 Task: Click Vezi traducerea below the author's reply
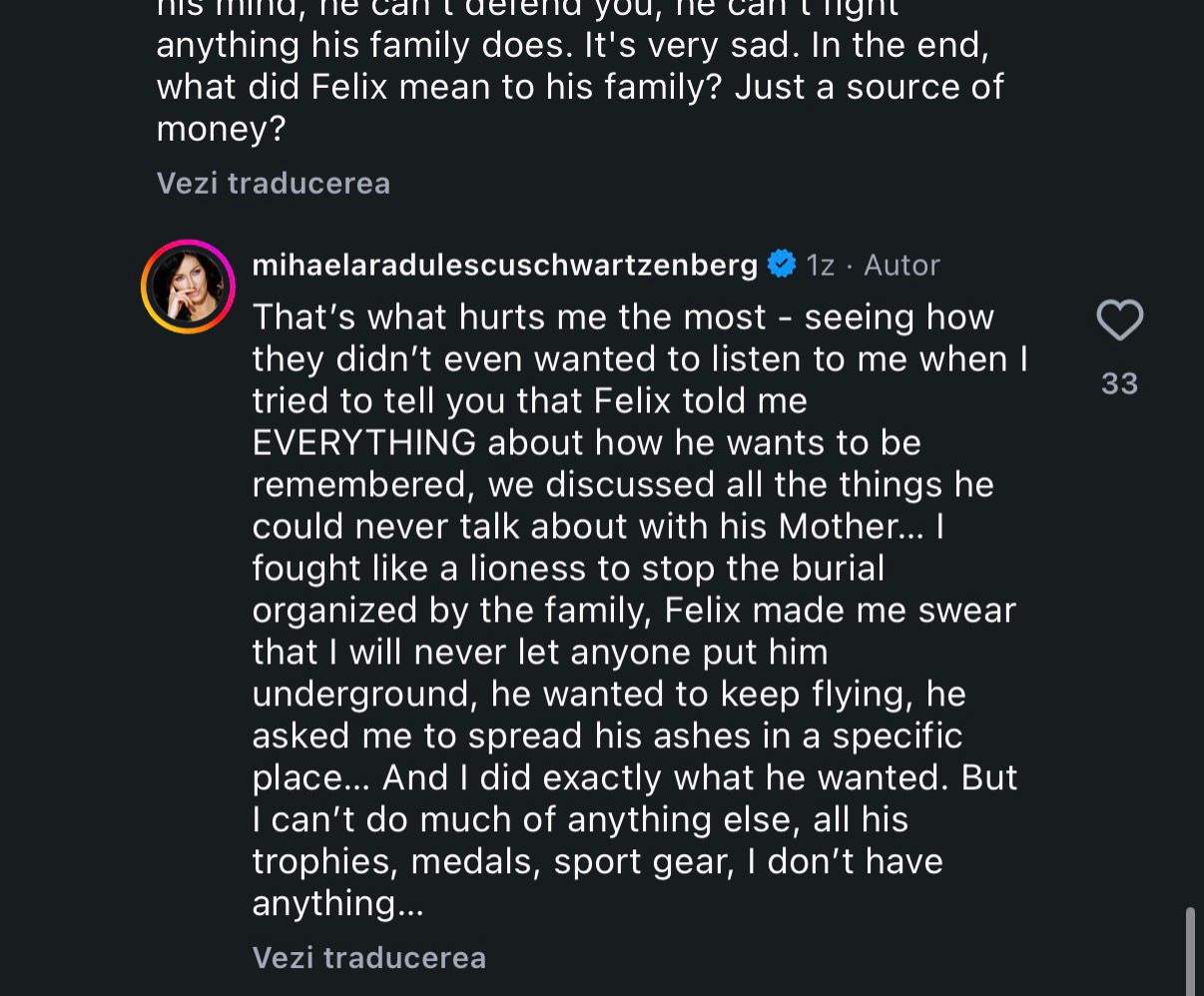tap(368, 958)
